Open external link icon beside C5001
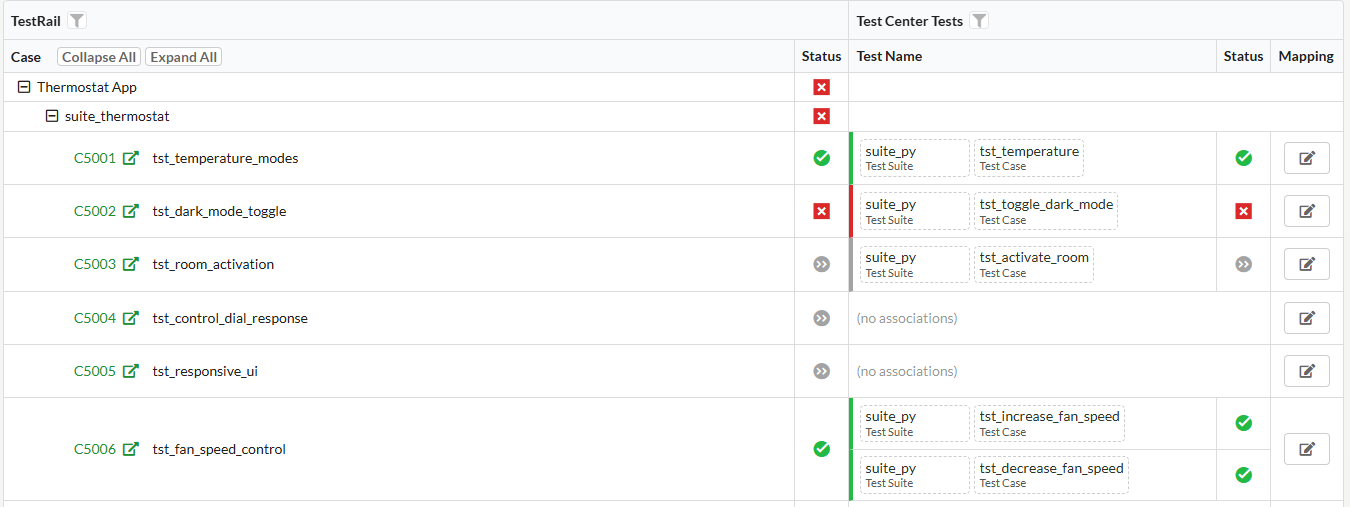This screenshot has width=1350, height=507. 130,158
